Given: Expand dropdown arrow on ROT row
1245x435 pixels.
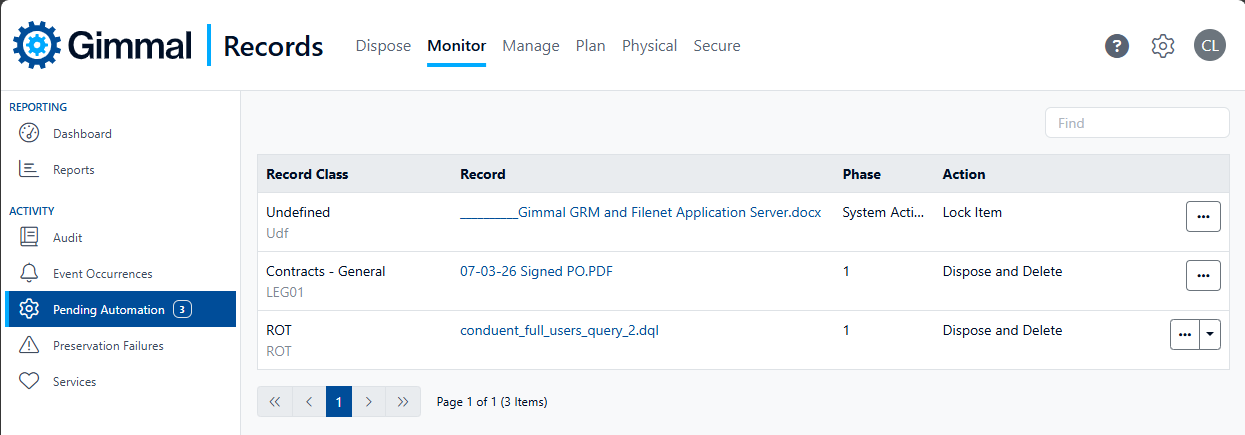Looking at the screenshot, I should coord(1210,335).
